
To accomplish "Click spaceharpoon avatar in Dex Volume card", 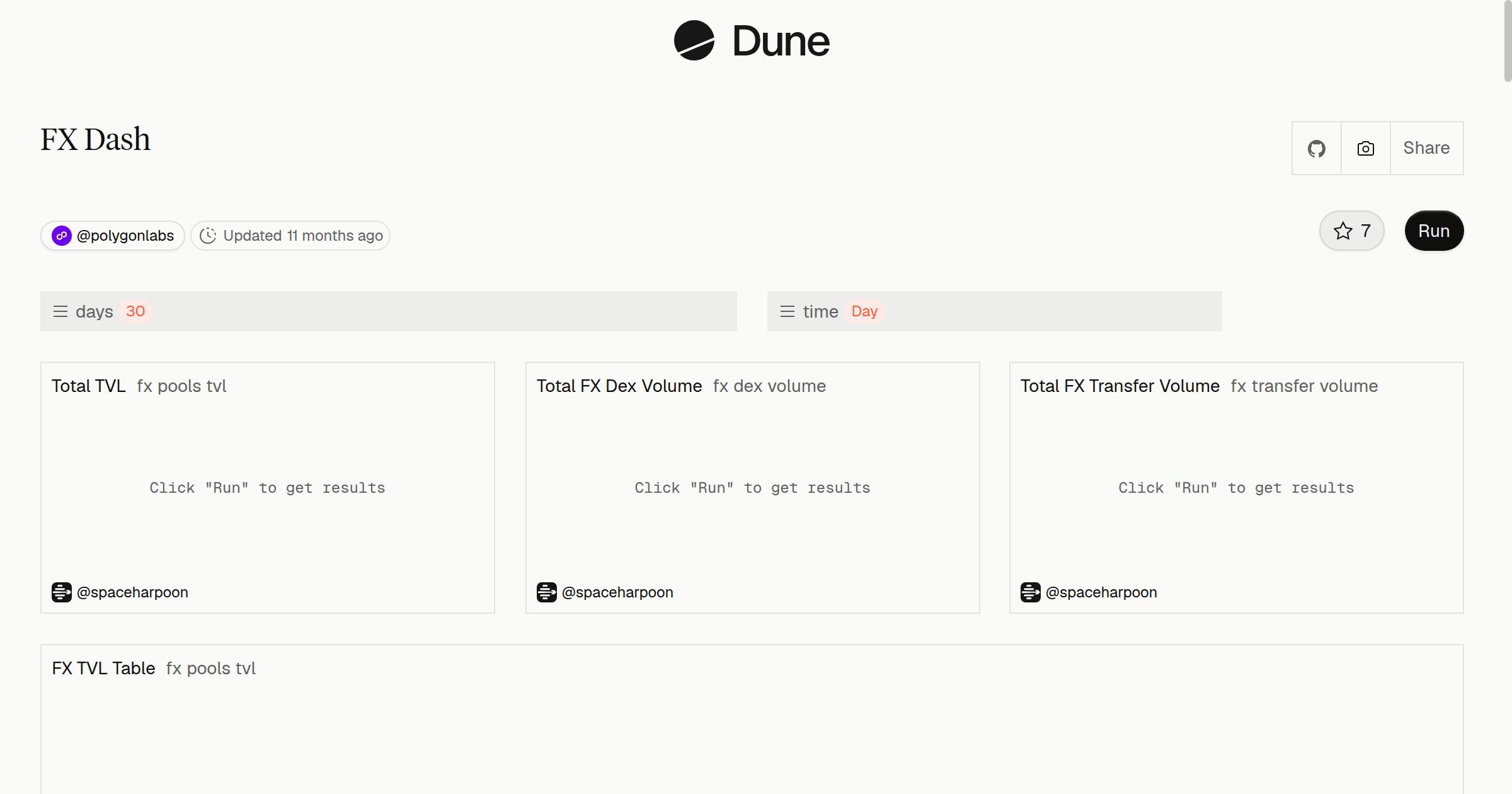I will 547,592.
